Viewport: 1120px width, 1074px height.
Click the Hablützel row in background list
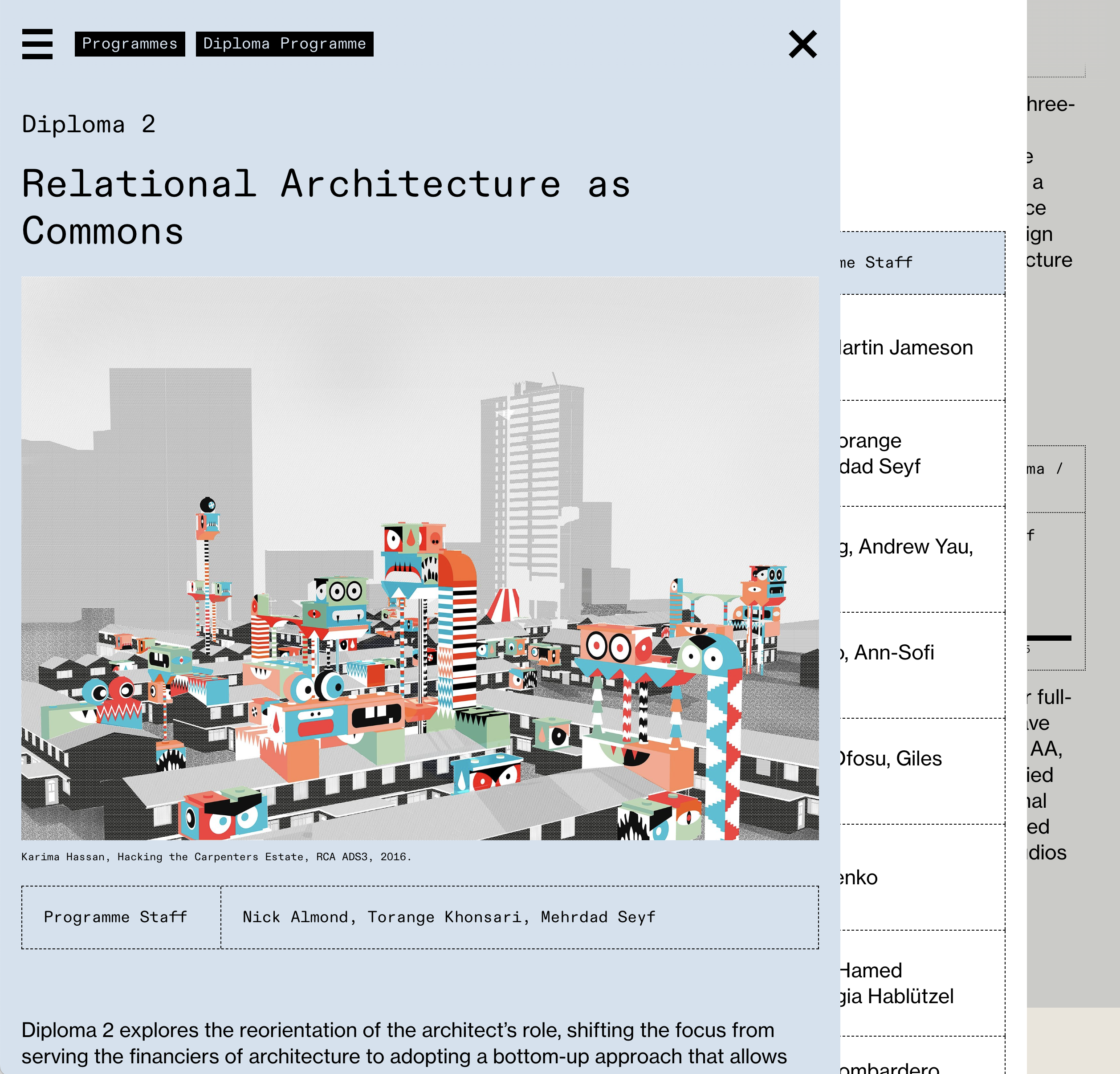coord(922,983)
